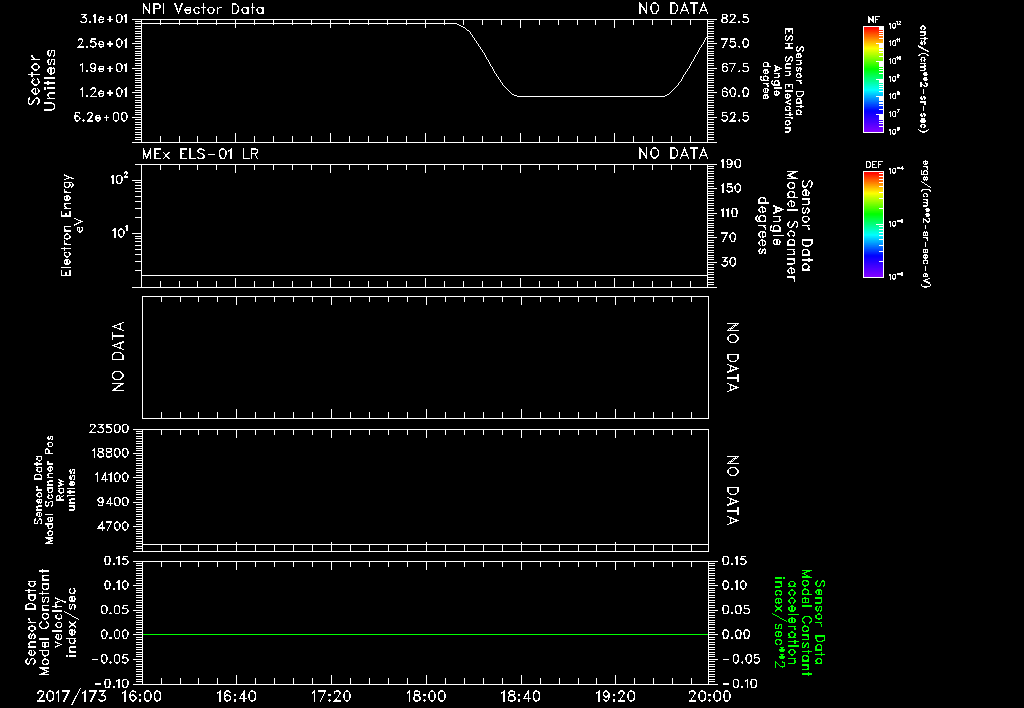Screen dimensions: 1024x708
Task: Click the '190' scanner angle tick
Action: tap(731, 164)
